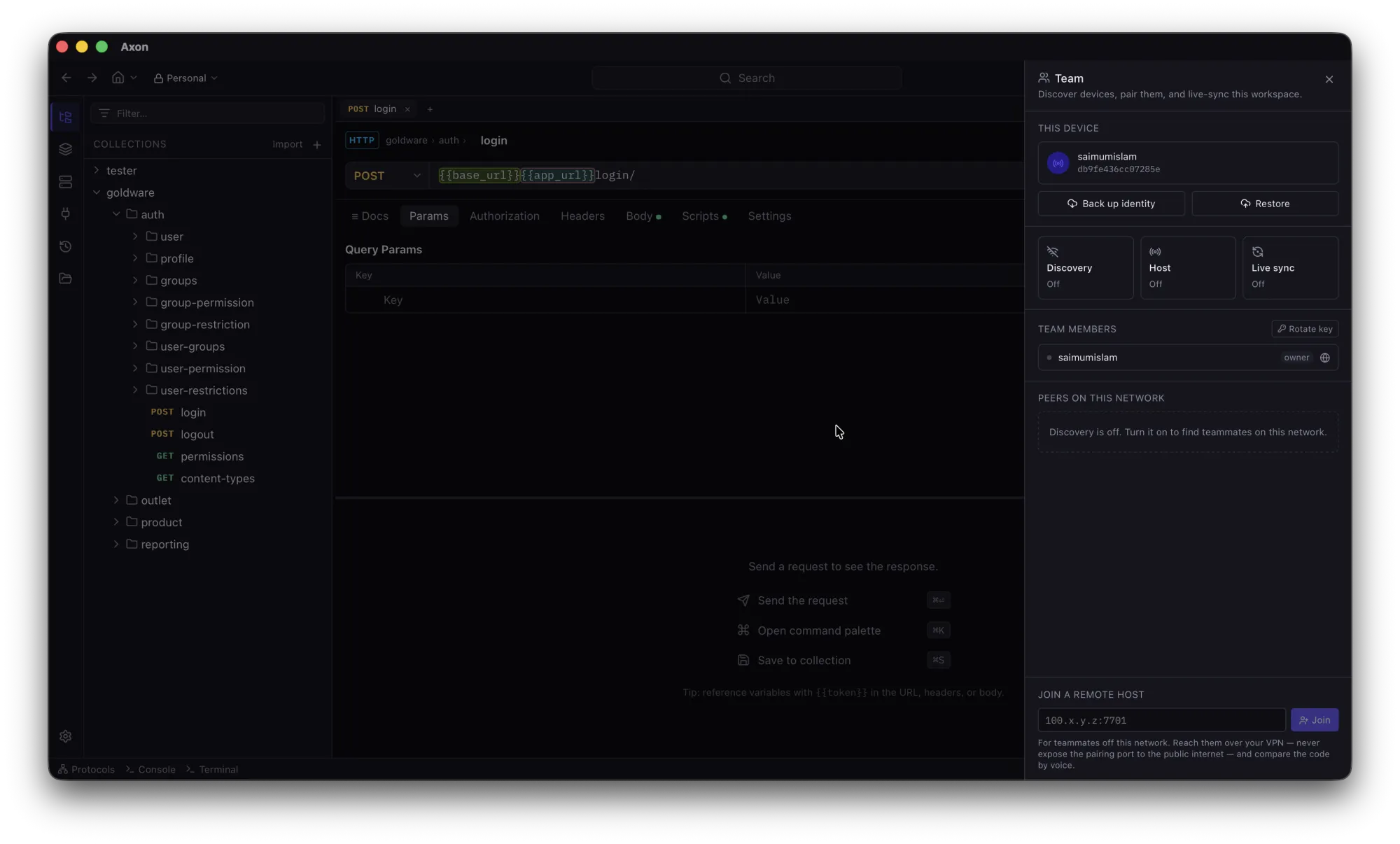Image resolution: width=1400 pixels, height=844 pixels.
Task: Switch to the Body tab
Action: [643, 216]
